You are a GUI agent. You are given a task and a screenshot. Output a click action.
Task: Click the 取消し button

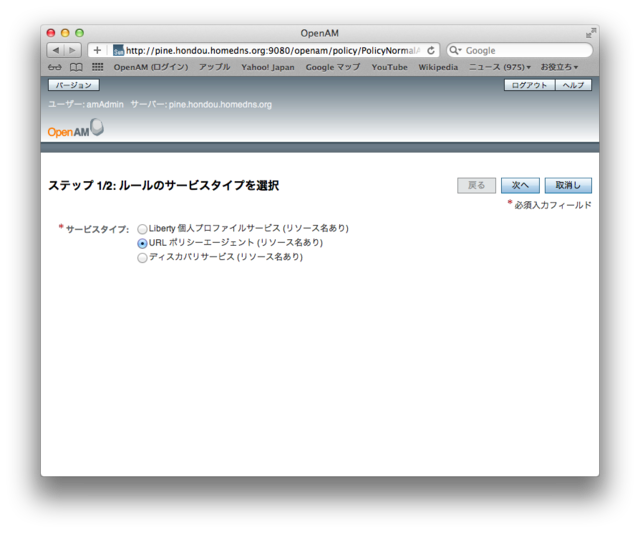[x=568, y=185]
